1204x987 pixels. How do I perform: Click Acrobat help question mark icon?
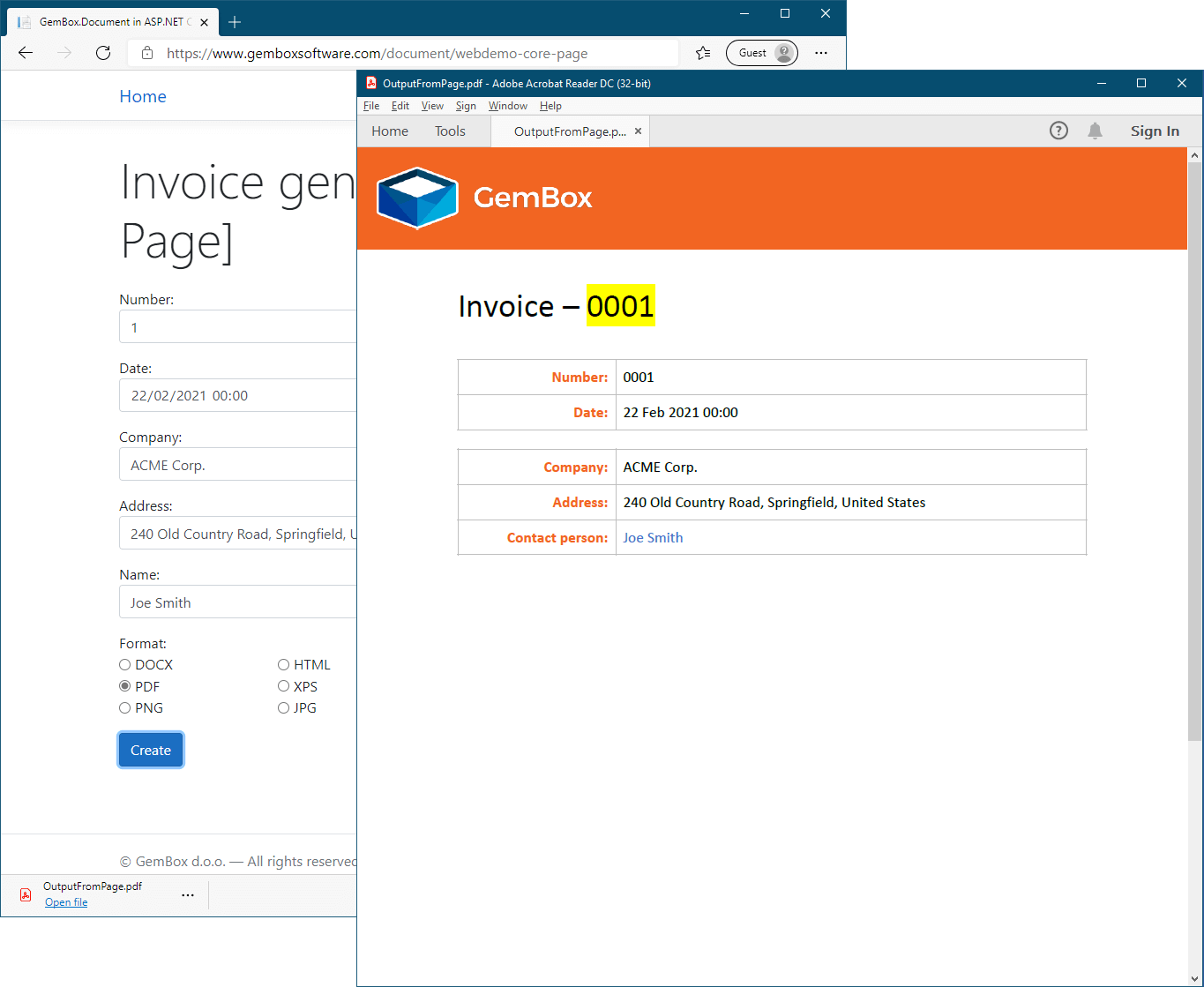[x=1058, y=131]
